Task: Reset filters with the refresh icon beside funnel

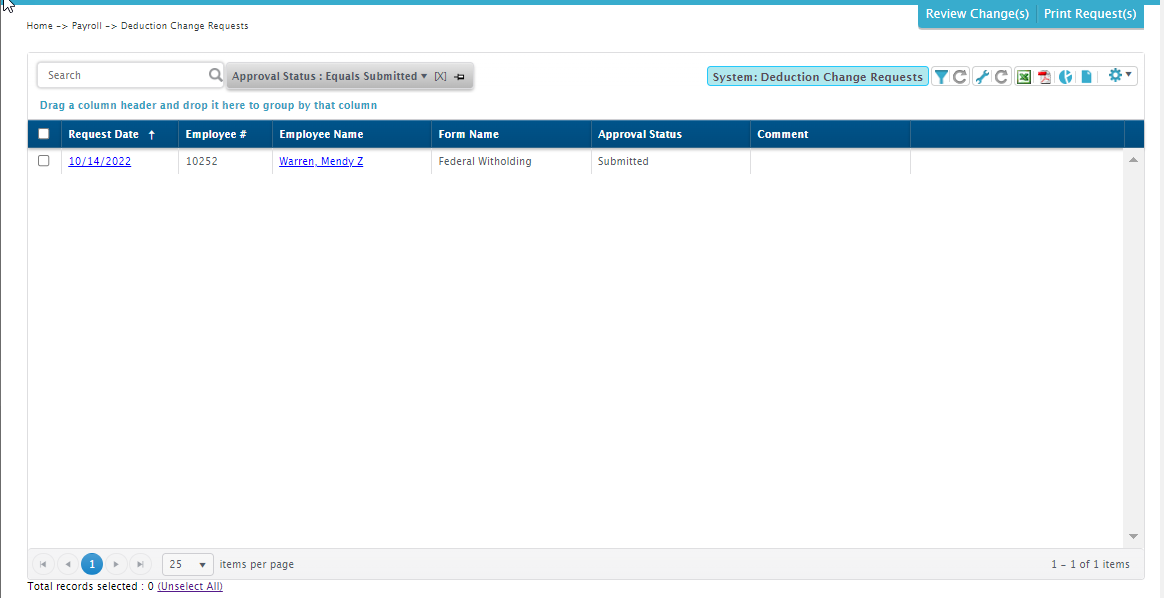Action: point(960,76)
